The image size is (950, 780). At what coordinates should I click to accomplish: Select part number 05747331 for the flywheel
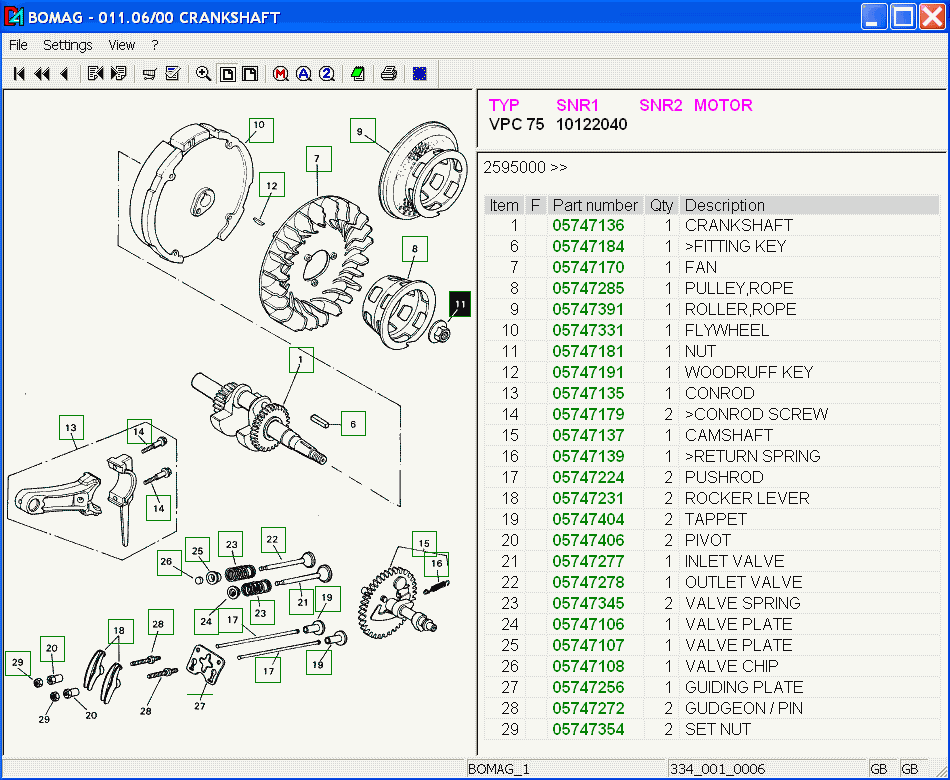pyautogui.click(x=588, y=330)
